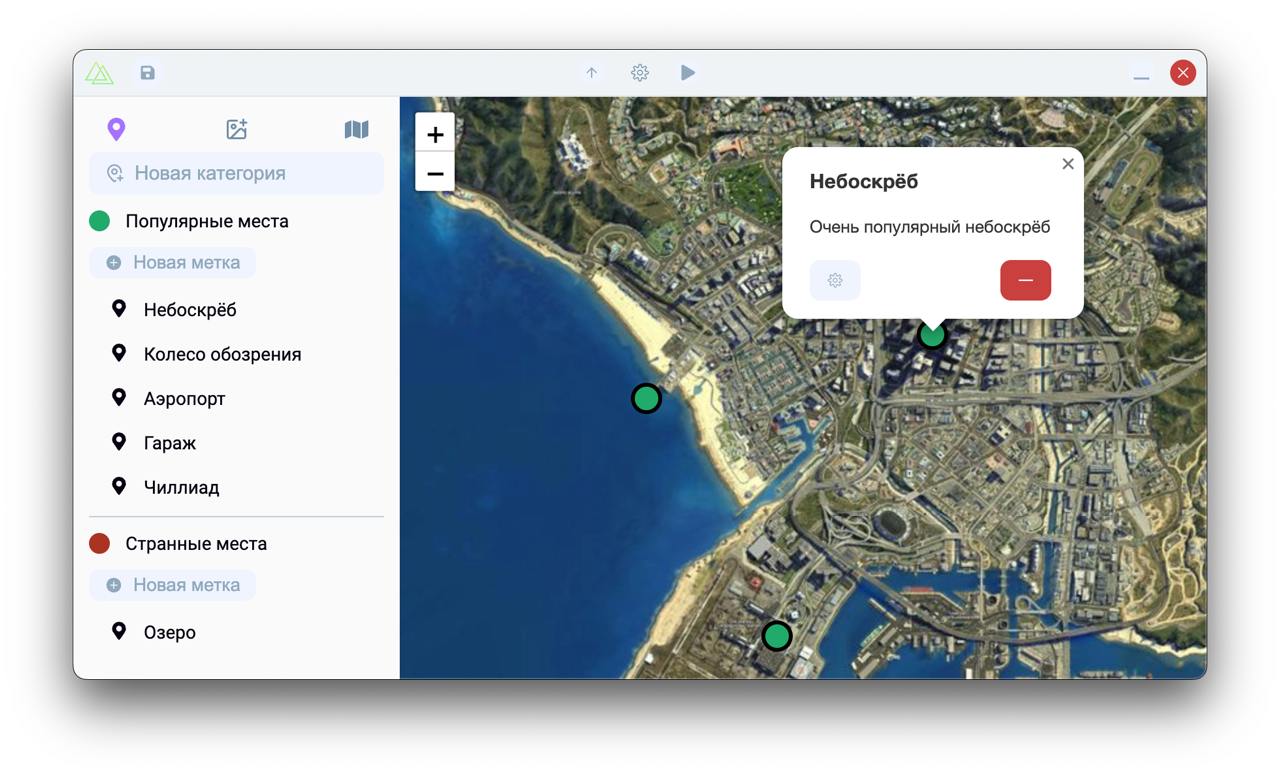Screen dimensions: 1280x776
Task: Click green swatch of Популярные места
Action: click(99, 221)
